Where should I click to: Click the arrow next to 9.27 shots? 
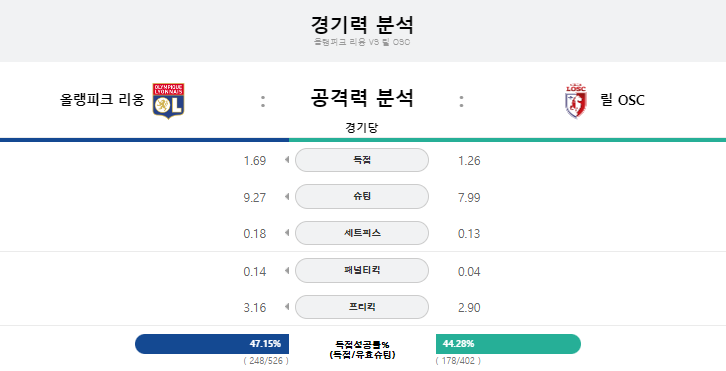(x=287, y=197)
